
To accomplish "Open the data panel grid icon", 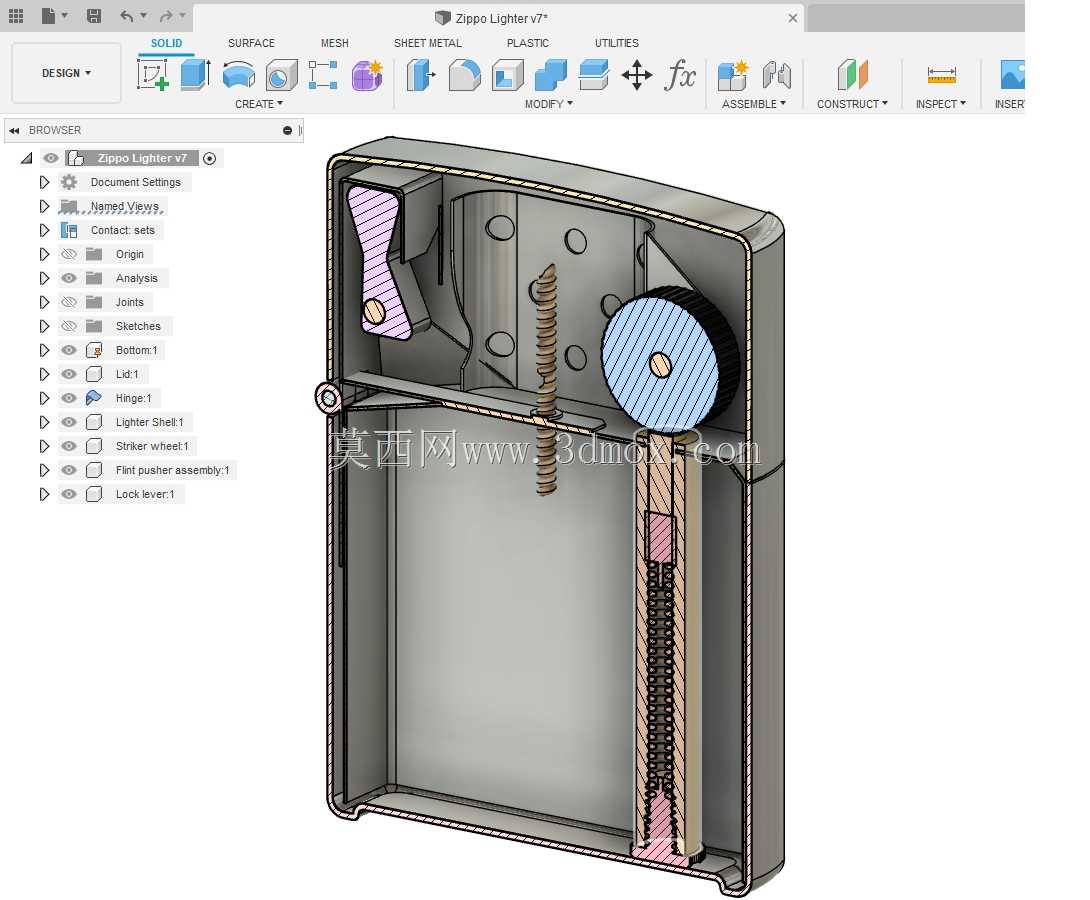I will (15, 15).
